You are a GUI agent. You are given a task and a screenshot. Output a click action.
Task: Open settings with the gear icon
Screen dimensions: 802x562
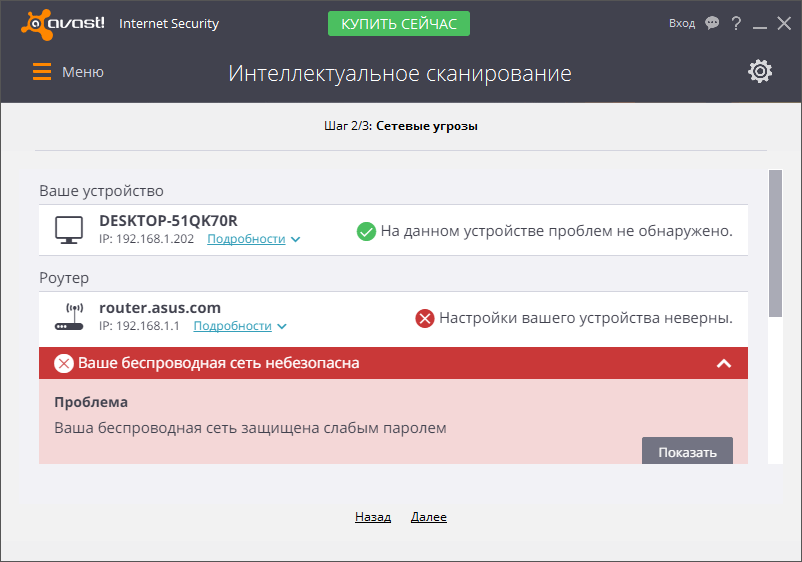(760, 71)
